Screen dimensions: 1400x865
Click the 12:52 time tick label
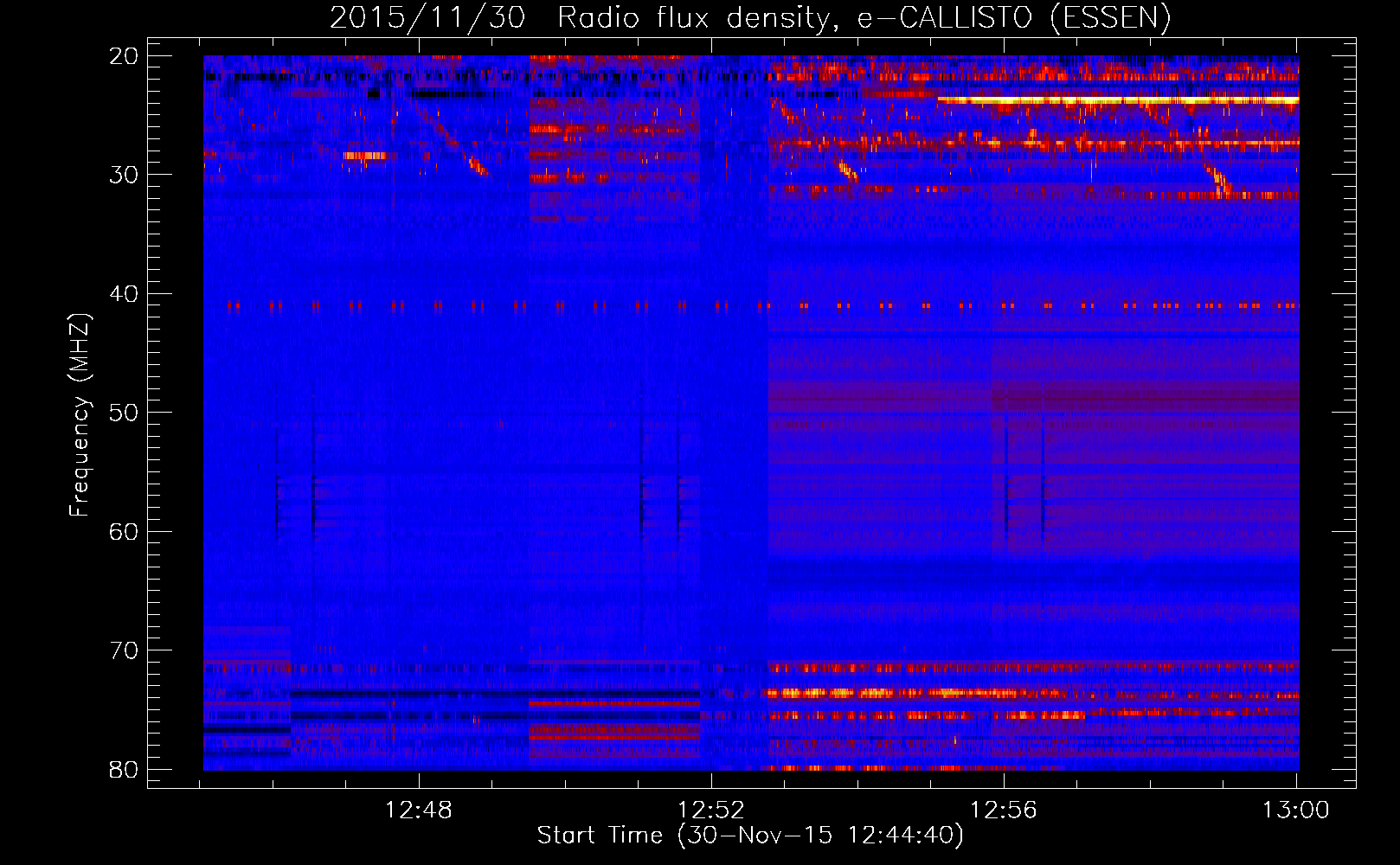point(711,811)
